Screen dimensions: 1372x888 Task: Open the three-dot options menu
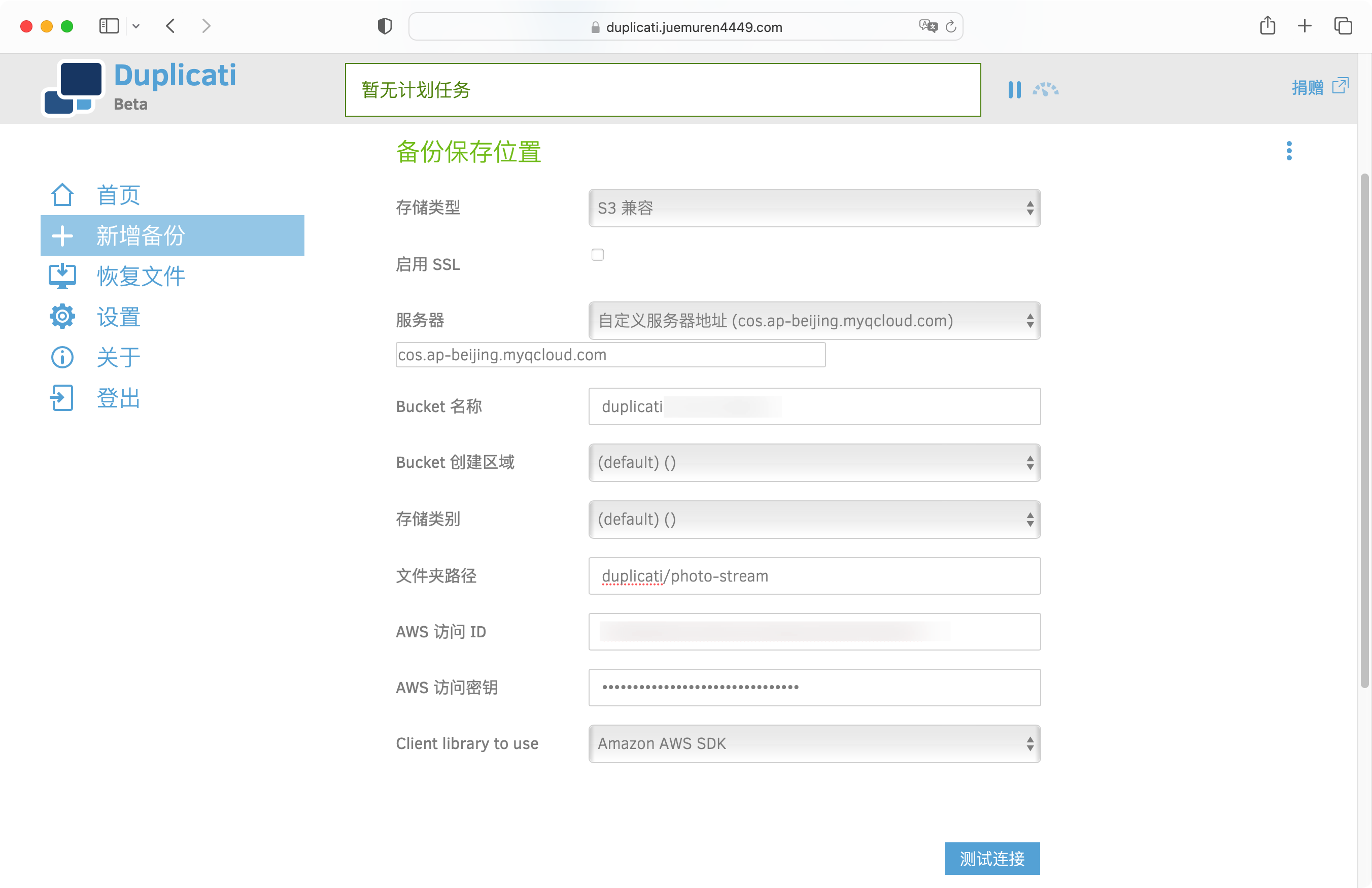click(x=1290, y=151)
